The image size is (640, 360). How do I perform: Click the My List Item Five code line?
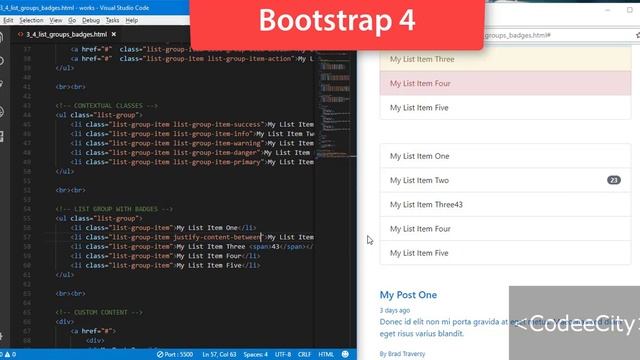click(165, 265)
